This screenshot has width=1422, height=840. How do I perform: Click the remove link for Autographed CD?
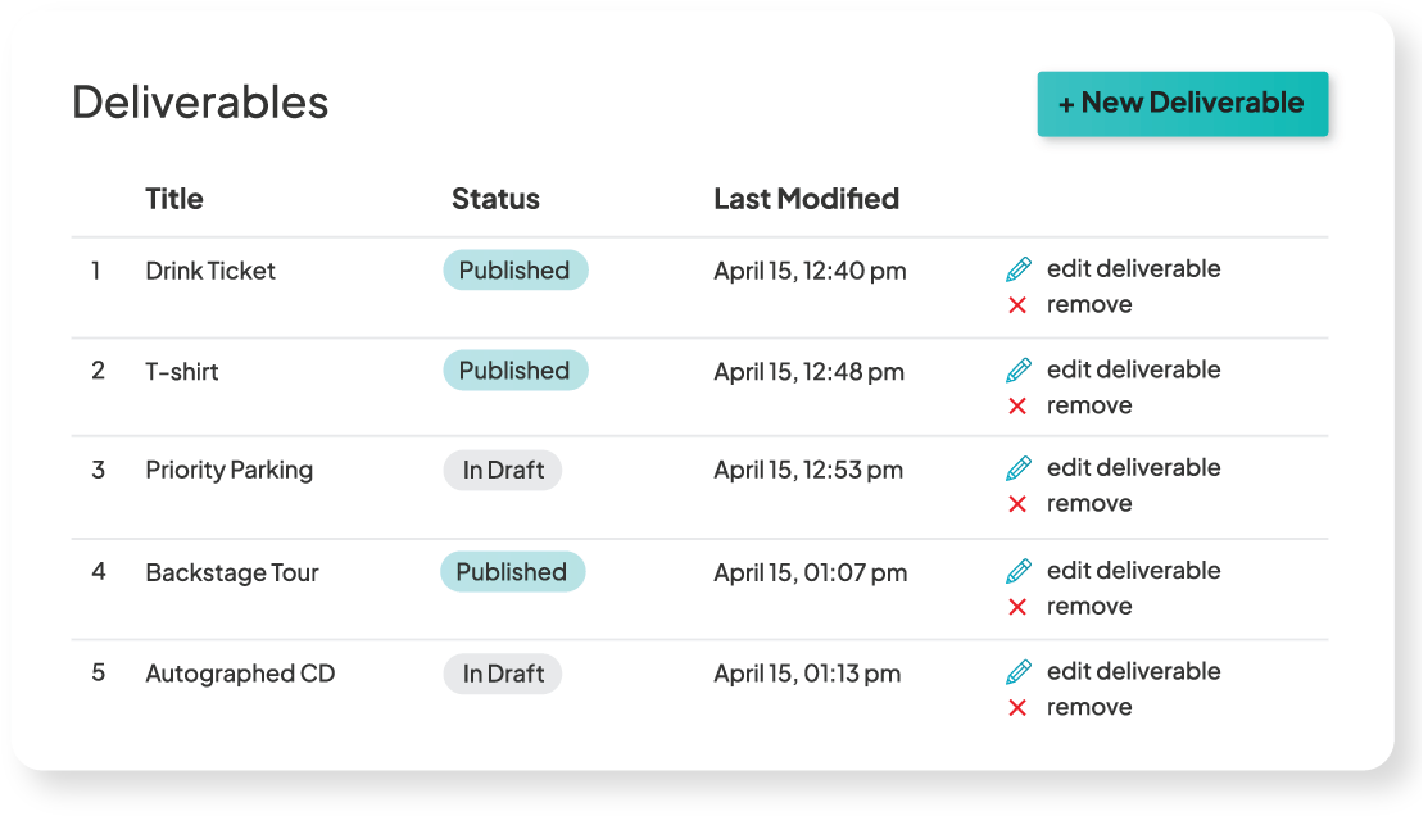tap(1089, 707)
